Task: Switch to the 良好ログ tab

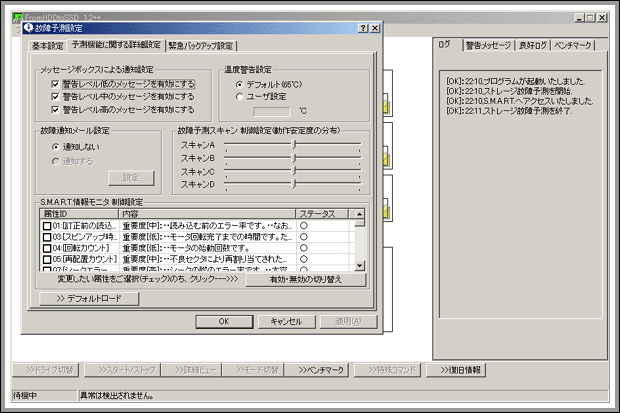Action: [x=533, y=45]
